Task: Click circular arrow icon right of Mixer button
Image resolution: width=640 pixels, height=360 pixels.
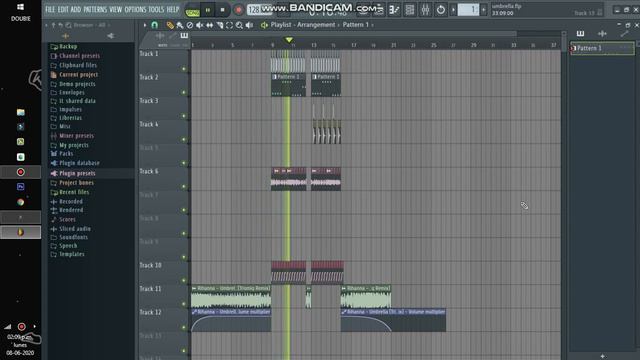Action: pyautogui.click(x=441, y=9)
